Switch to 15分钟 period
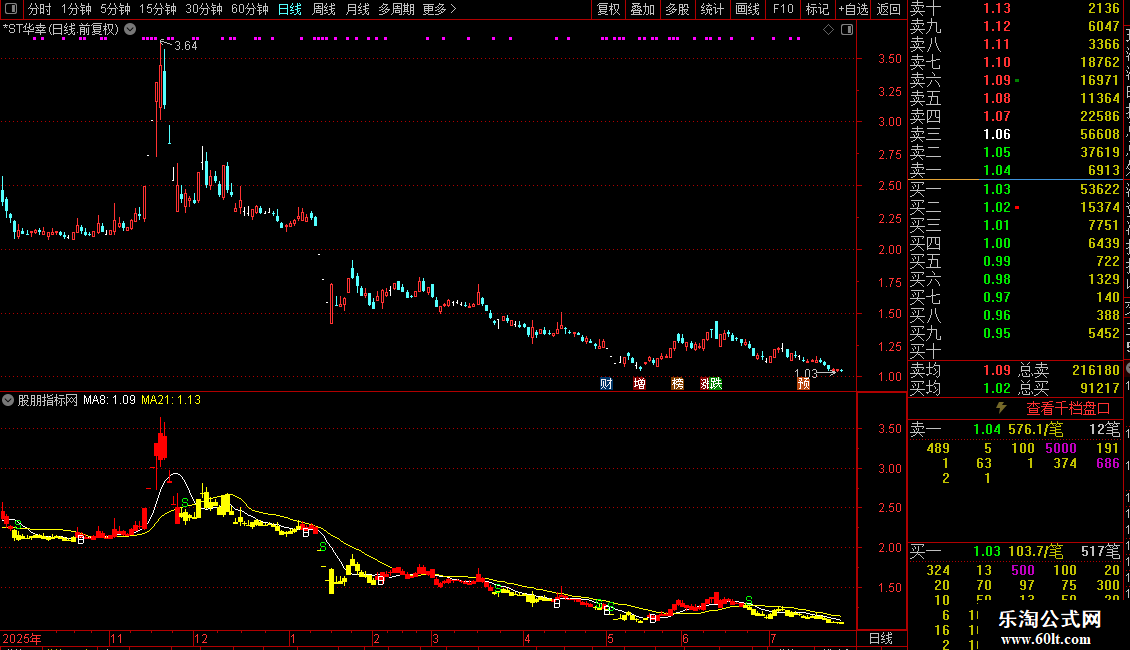This screenshot has height=650, width=1130. point(157,9)
